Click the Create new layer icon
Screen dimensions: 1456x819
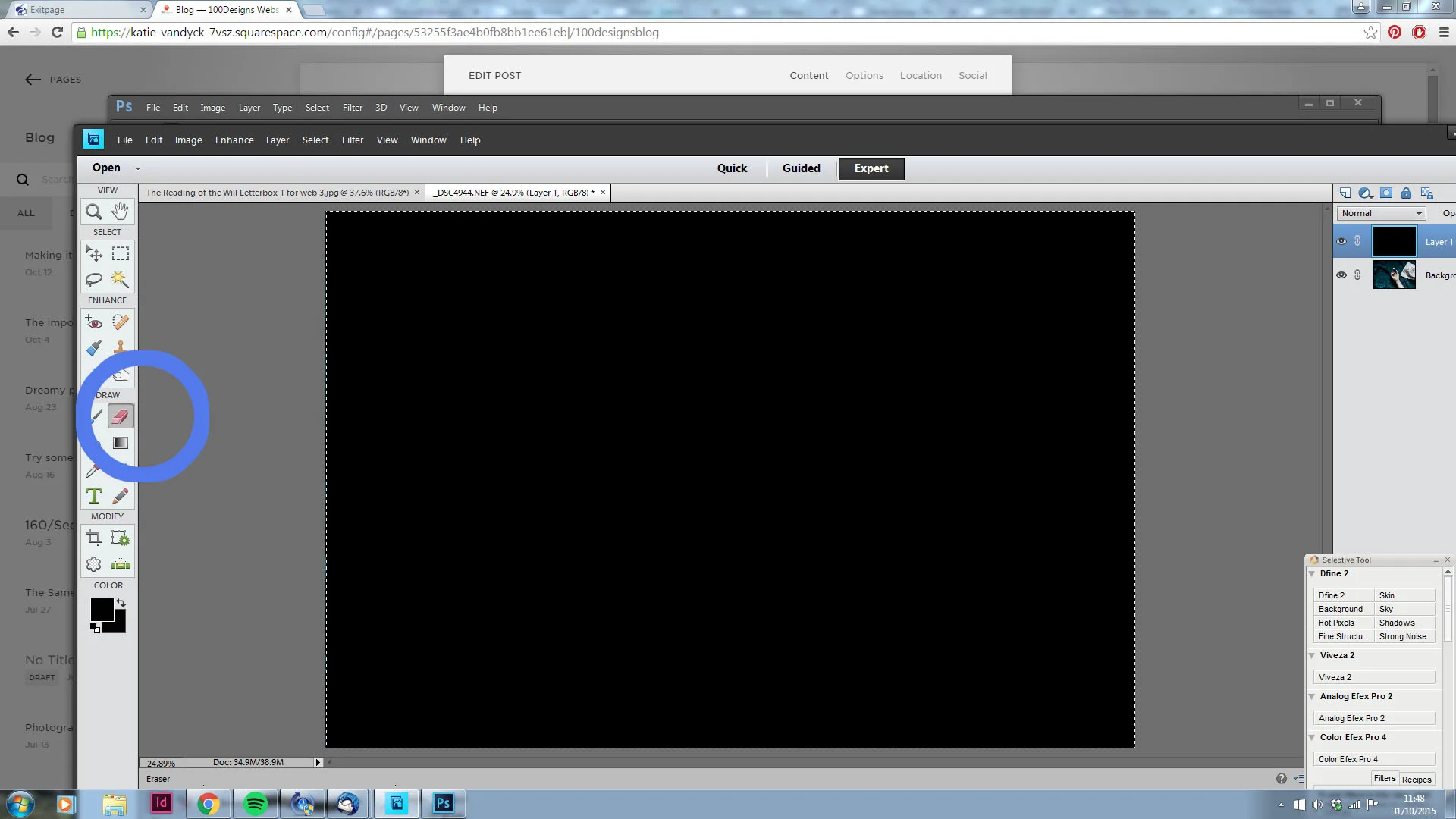coord(1345,193)
